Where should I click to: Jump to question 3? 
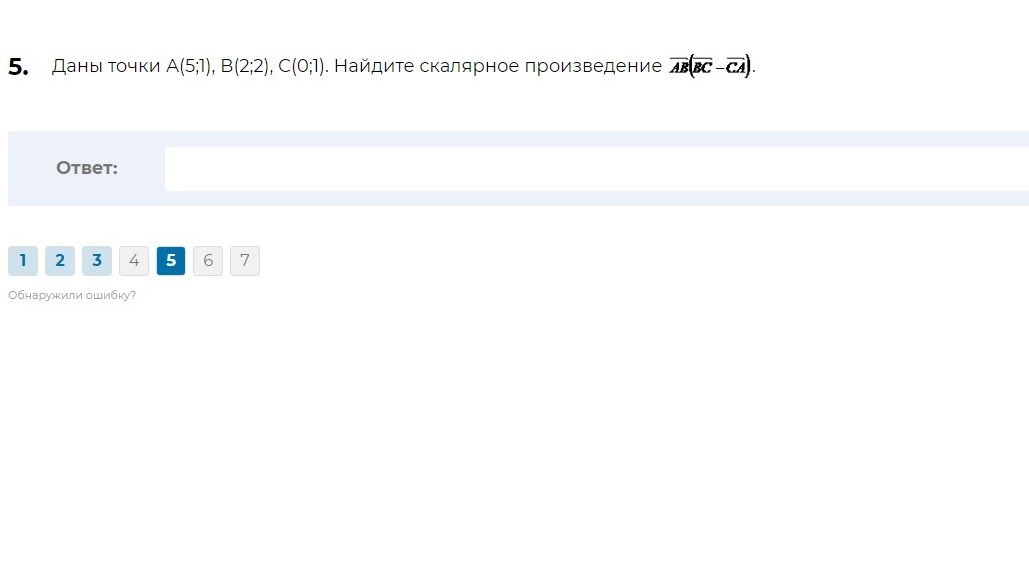tap(97, 261)
